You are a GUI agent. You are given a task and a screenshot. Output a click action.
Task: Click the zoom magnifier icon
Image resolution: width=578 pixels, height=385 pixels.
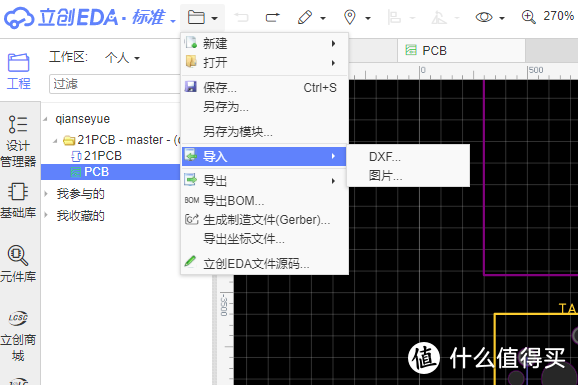tap(529, 17)
